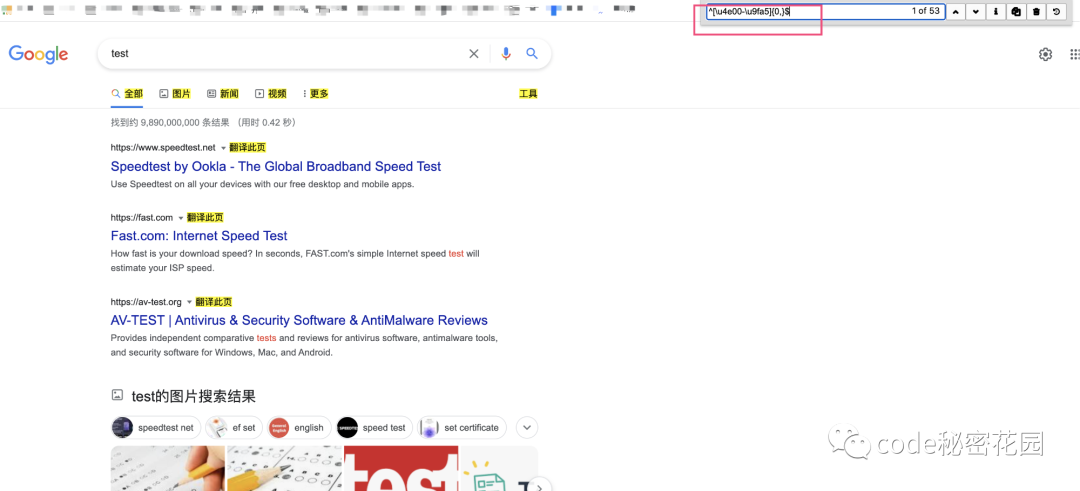Click the 1 of 53 match counter
1080x491 pixels.
(x=925, y=11)
